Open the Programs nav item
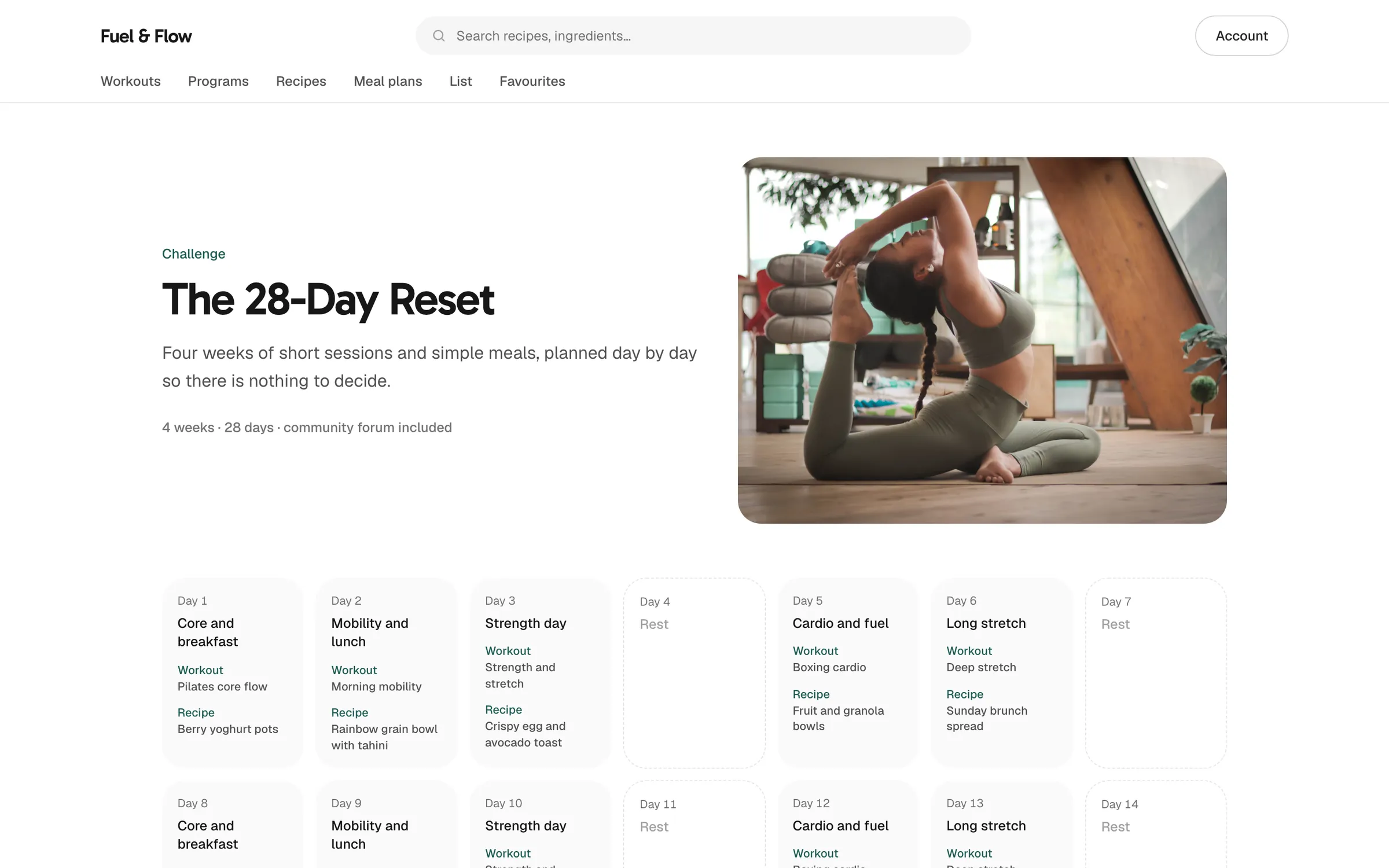Image resolution: width=1389 pixels, height=868 pixels. (x=218, y=81)
